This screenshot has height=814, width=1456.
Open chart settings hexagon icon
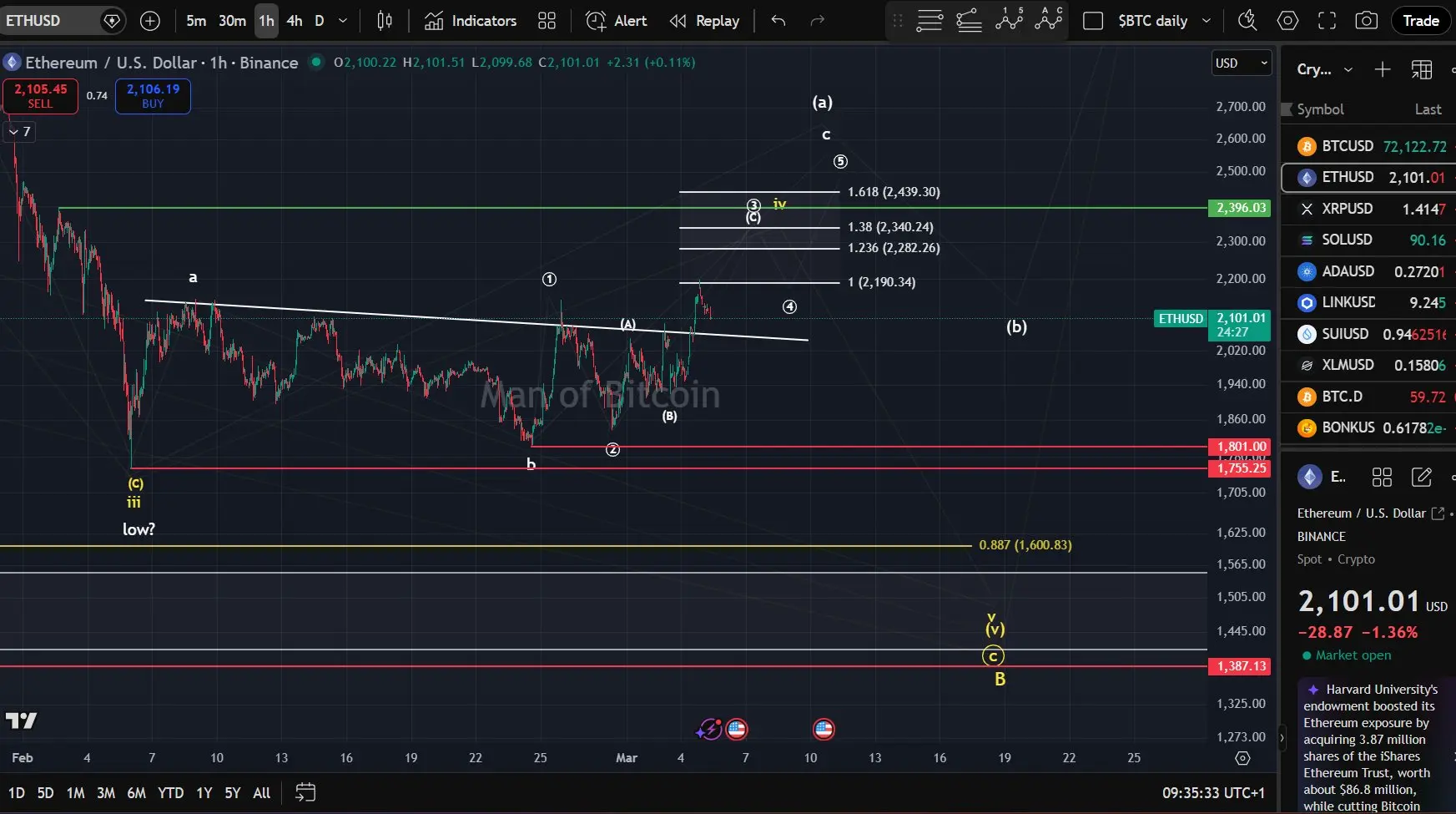click(x=1287, y=21)
